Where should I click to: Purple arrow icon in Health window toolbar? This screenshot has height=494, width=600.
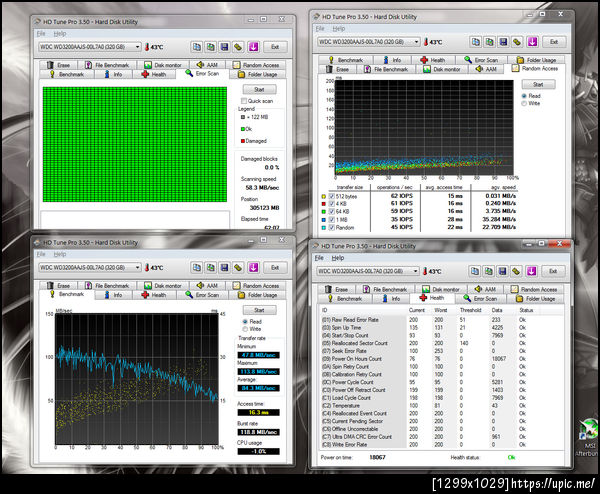pos(531,271)
